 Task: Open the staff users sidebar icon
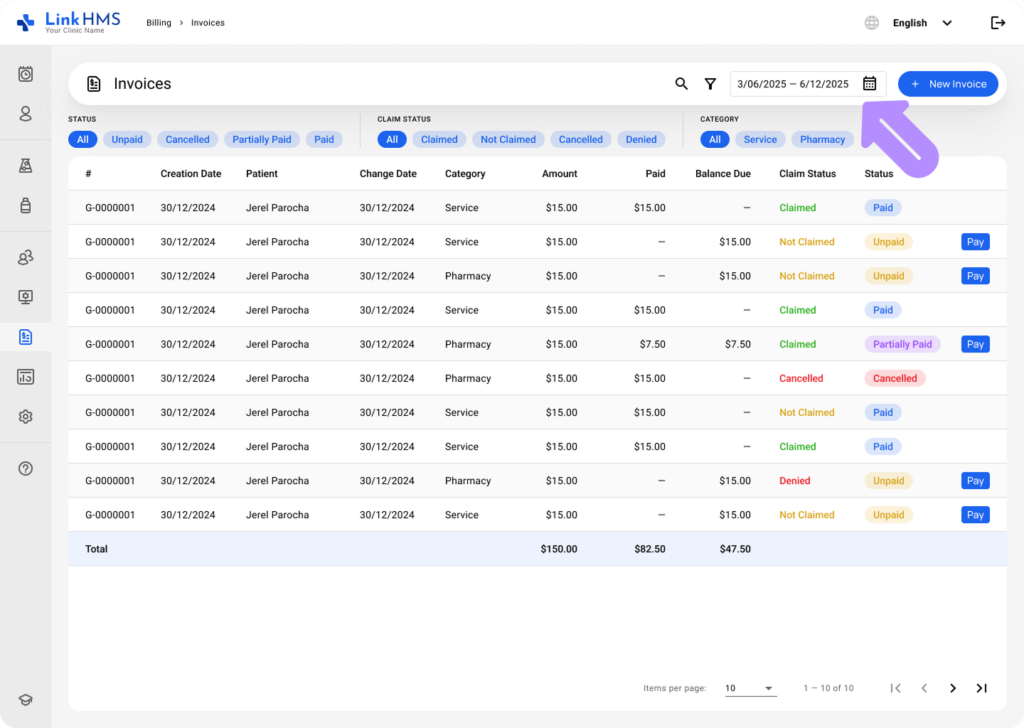coord(25,257)
